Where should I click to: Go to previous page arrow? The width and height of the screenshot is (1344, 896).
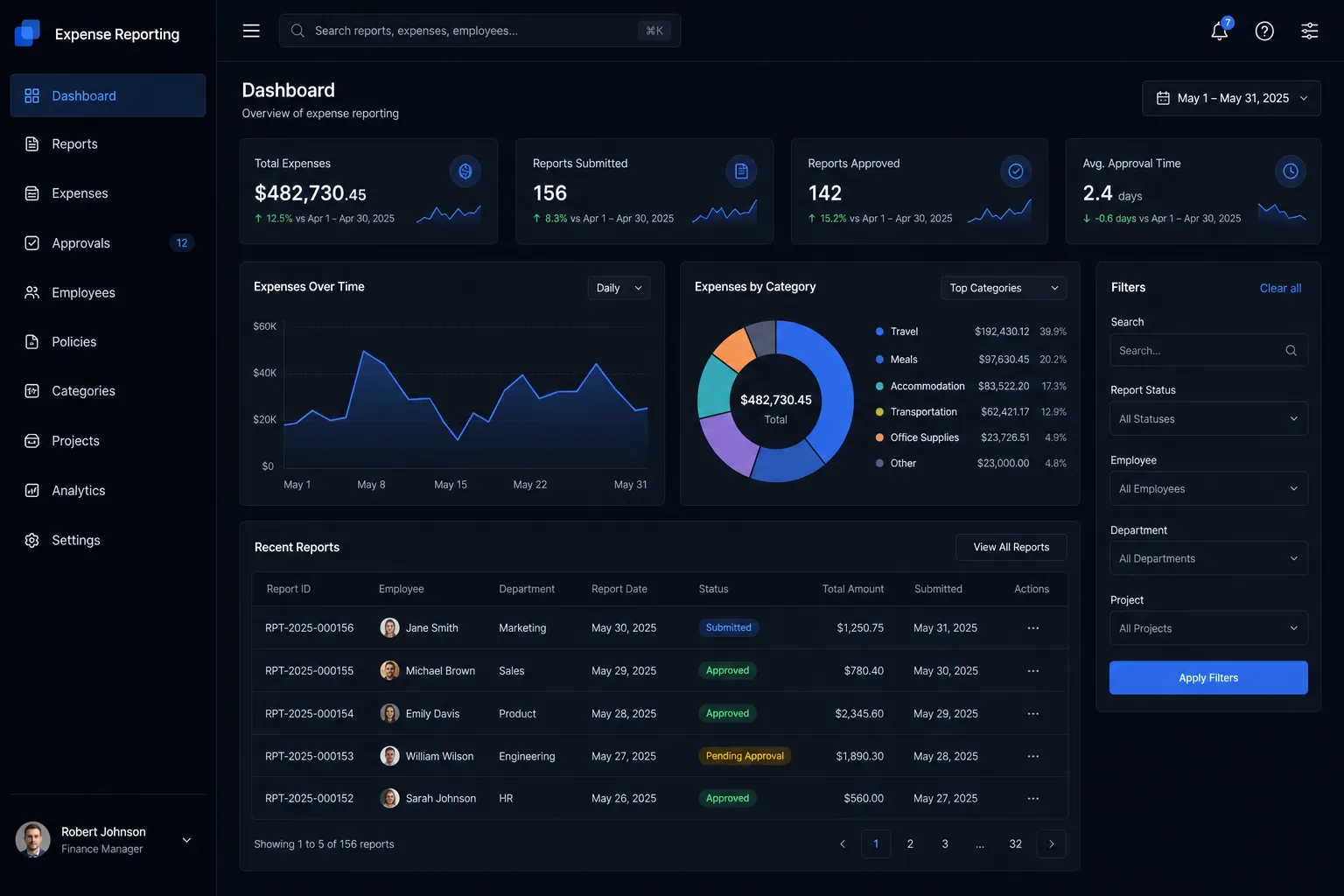843,843
